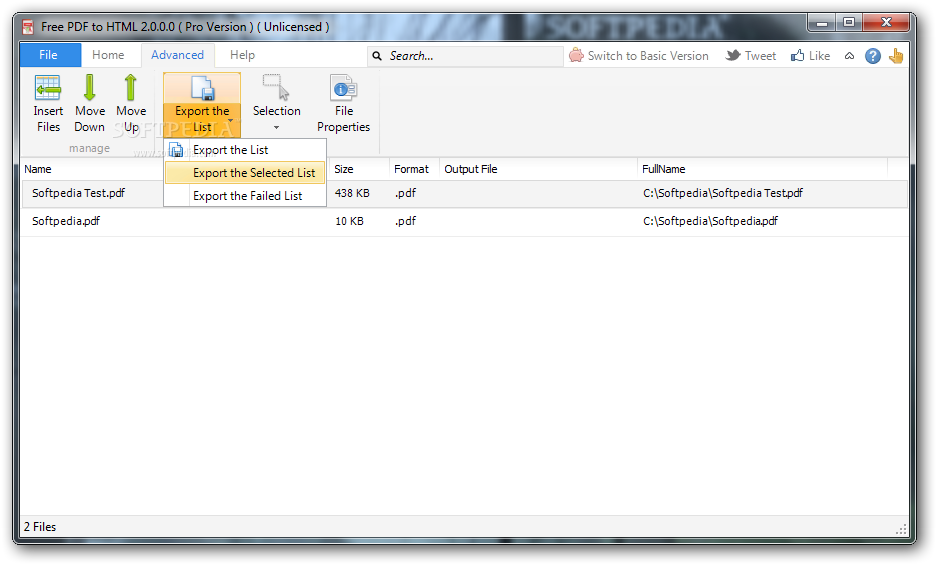Click the Tweet bird icon
937x565 pixels.
click(x=733, y=56)
